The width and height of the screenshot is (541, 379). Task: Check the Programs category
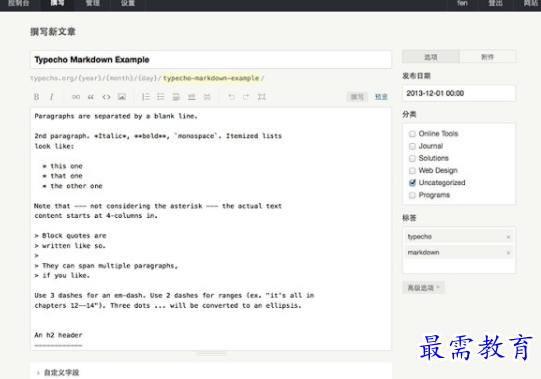pyautogui.click(x=412, y=195)
